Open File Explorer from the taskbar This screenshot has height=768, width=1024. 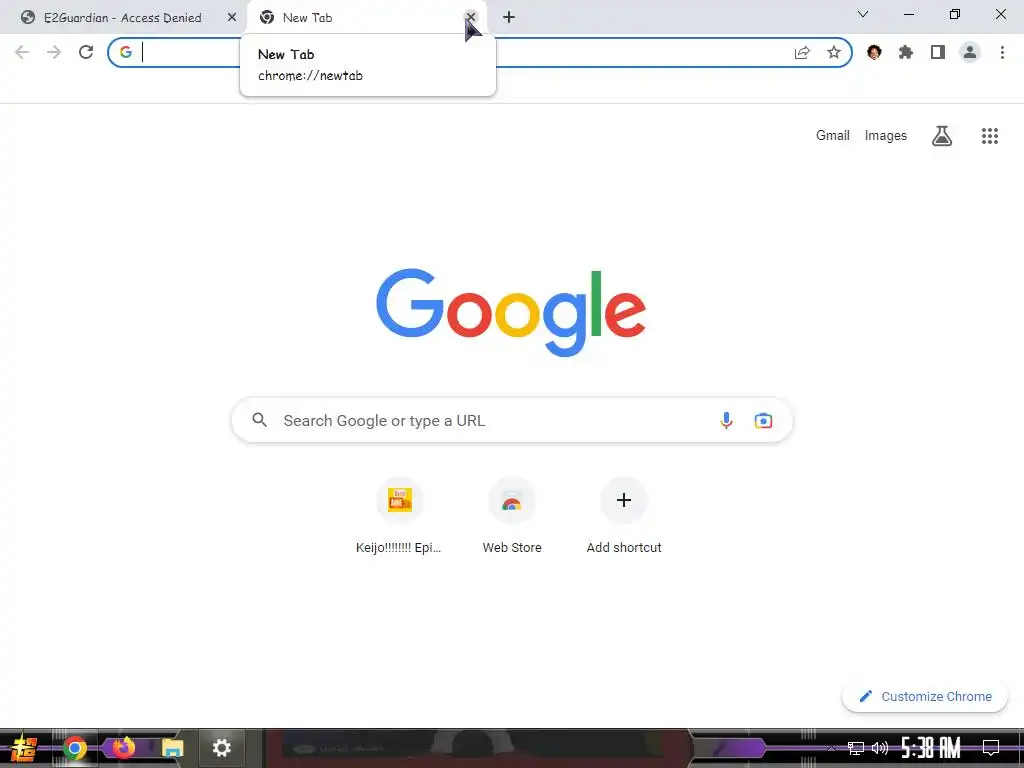(x=172, y=748)
